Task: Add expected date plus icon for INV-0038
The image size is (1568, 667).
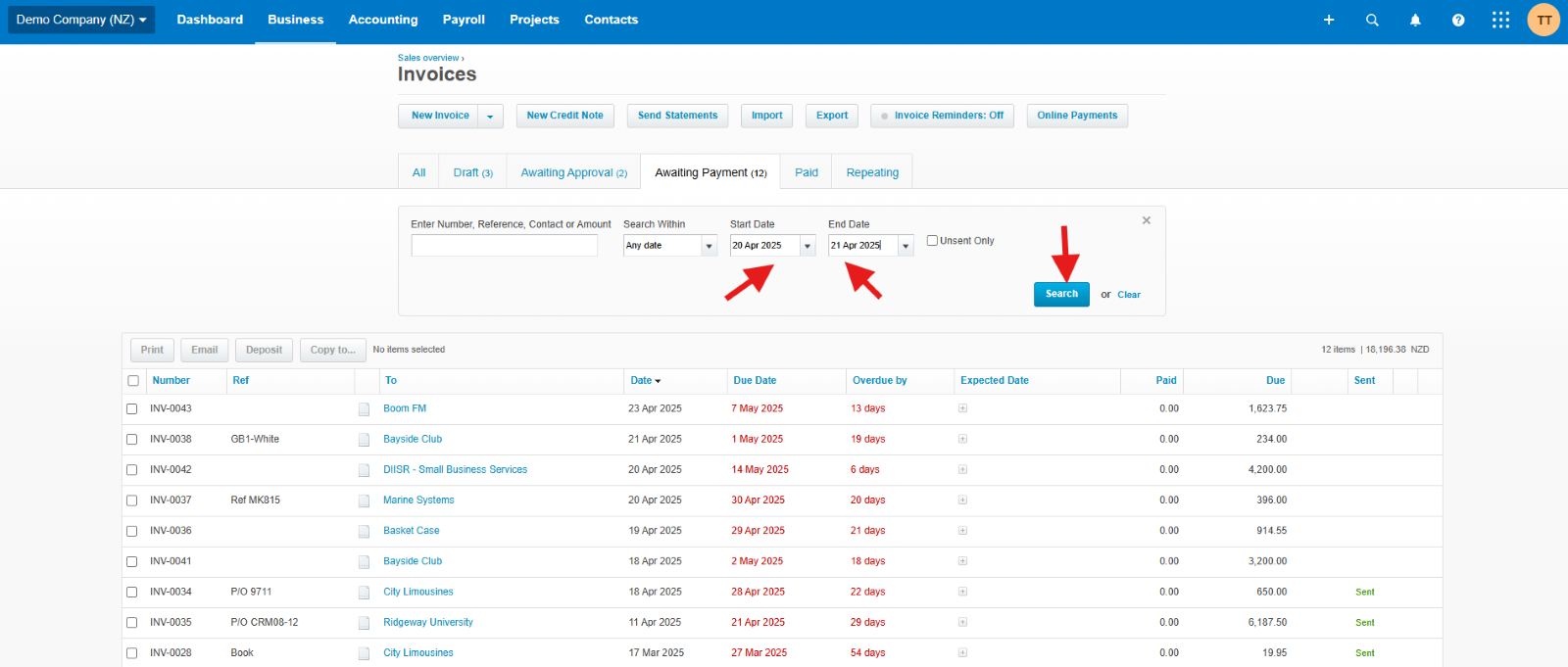Action: click(962, 439)
